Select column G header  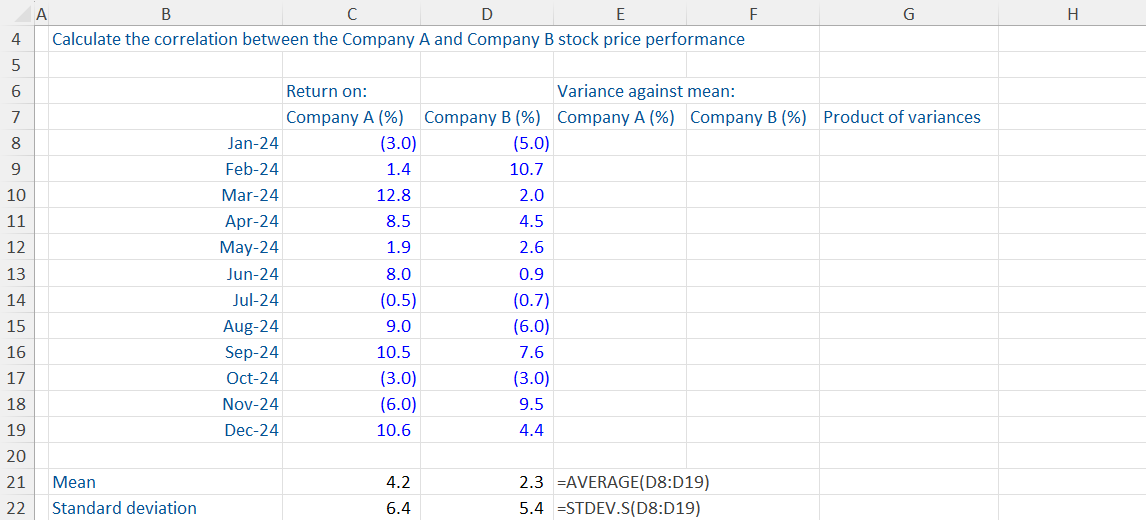(908, 13)
